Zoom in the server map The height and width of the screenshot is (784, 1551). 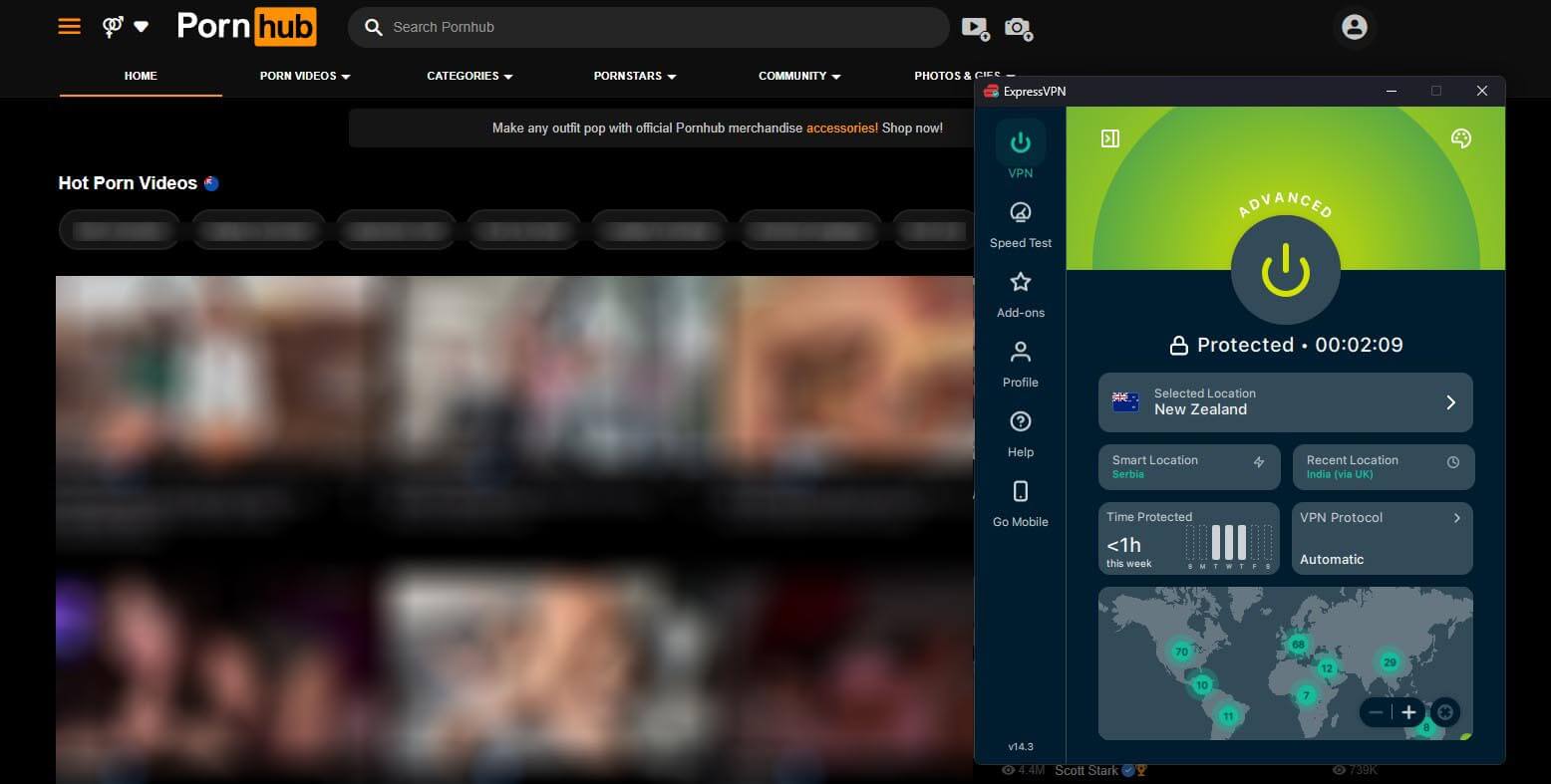click(1408, 712)
